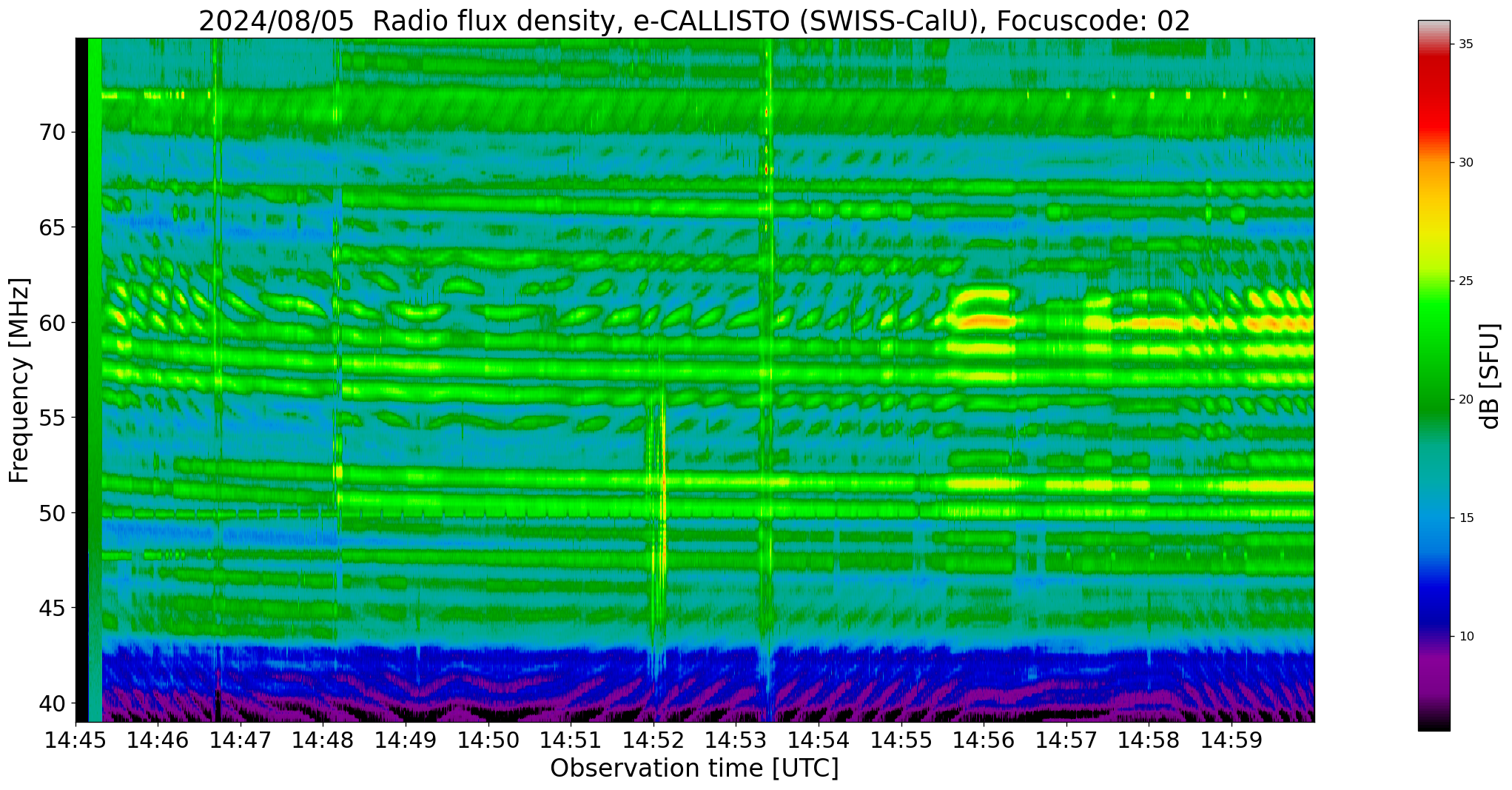Viewport: 1512px width, 790px height.
Task: Click the colorbar tick label 30
Action: [x=1466, y=162]
